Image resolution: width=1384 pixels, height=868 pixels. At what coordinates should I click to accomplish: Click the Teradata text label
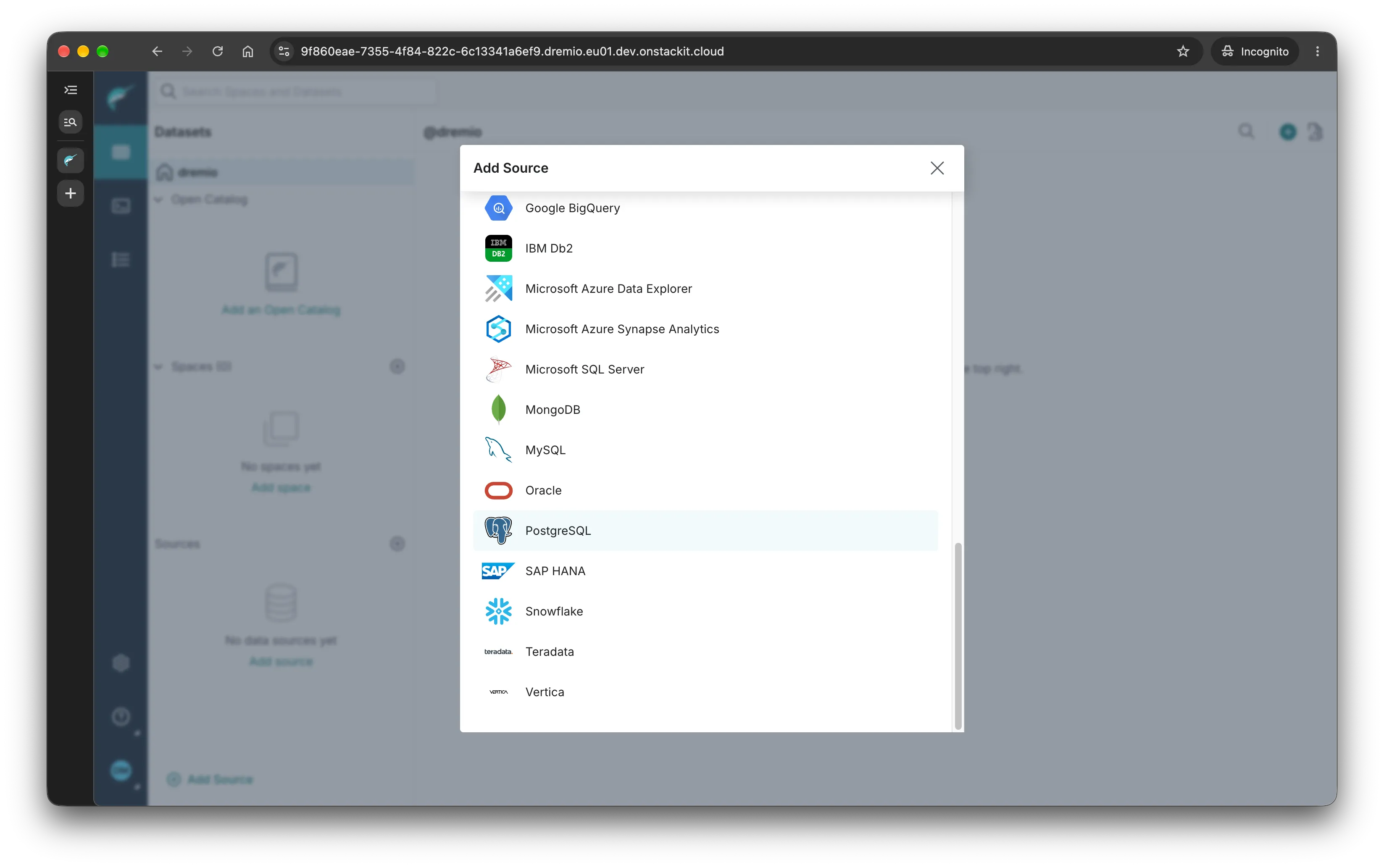click(549, 652)
